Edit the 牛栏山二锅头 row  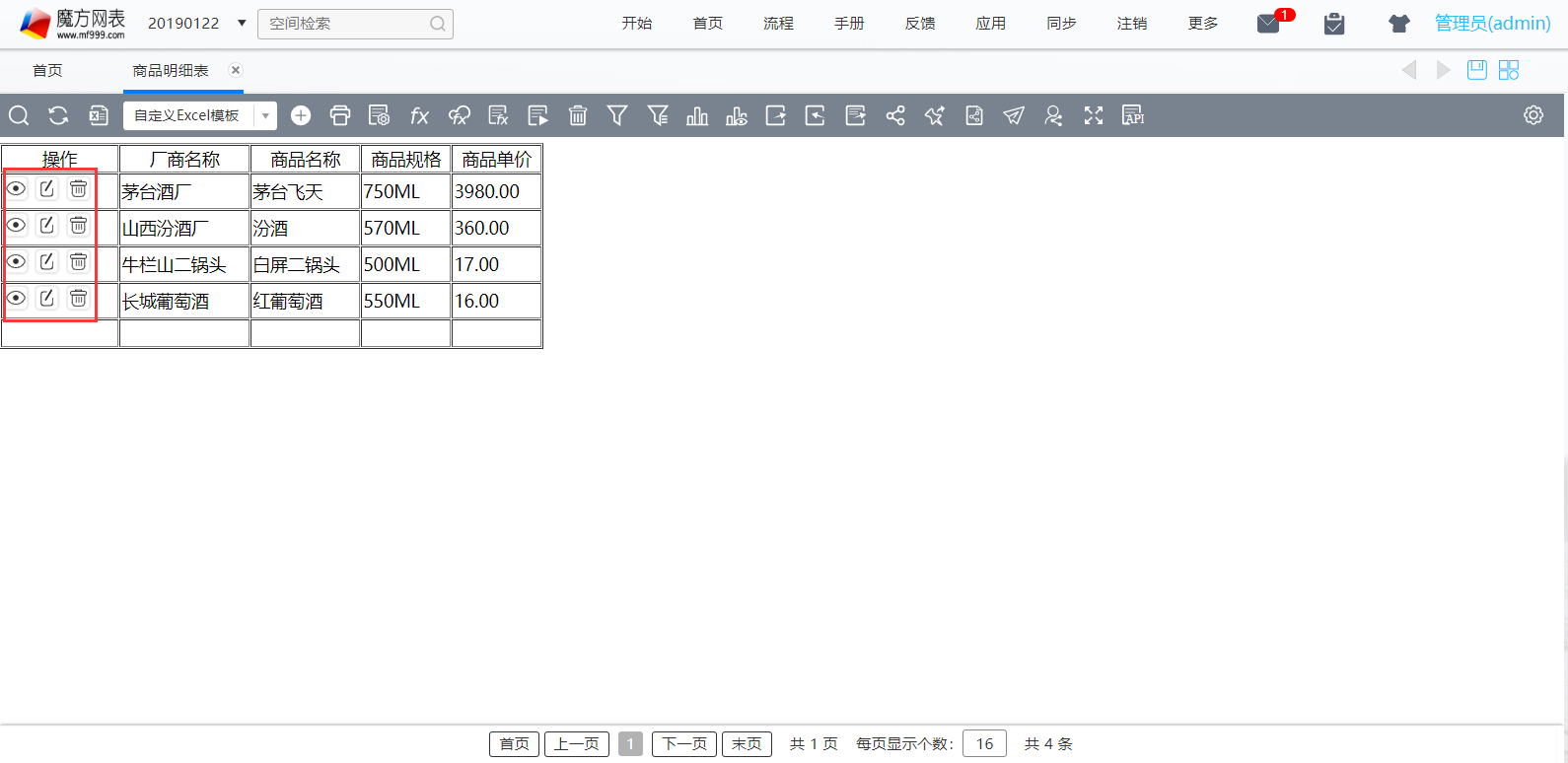click(46, 261)
